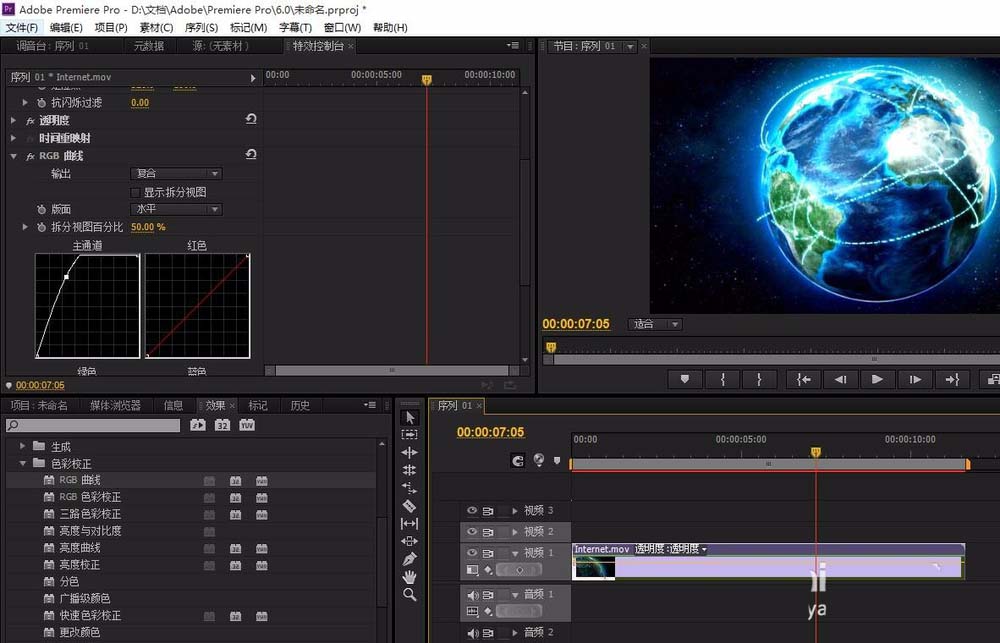
Task: Click the 红色 channel curve graph
Action: click(198, 306)
